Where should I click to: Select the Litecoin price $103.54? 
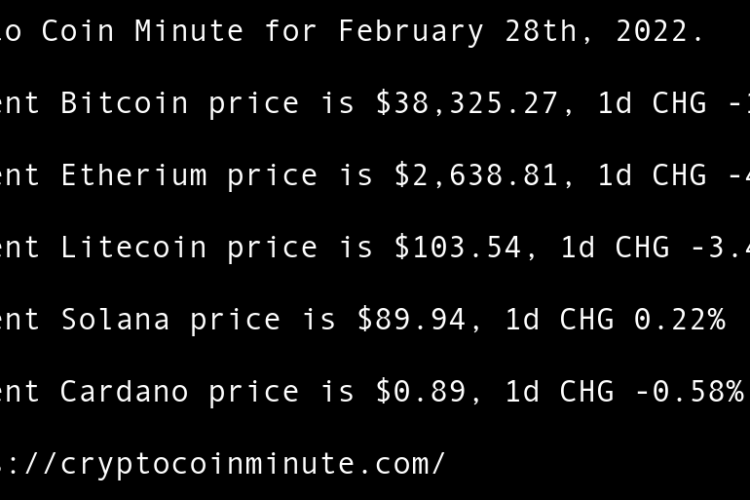pyautogui.click(x=456, y=247)
